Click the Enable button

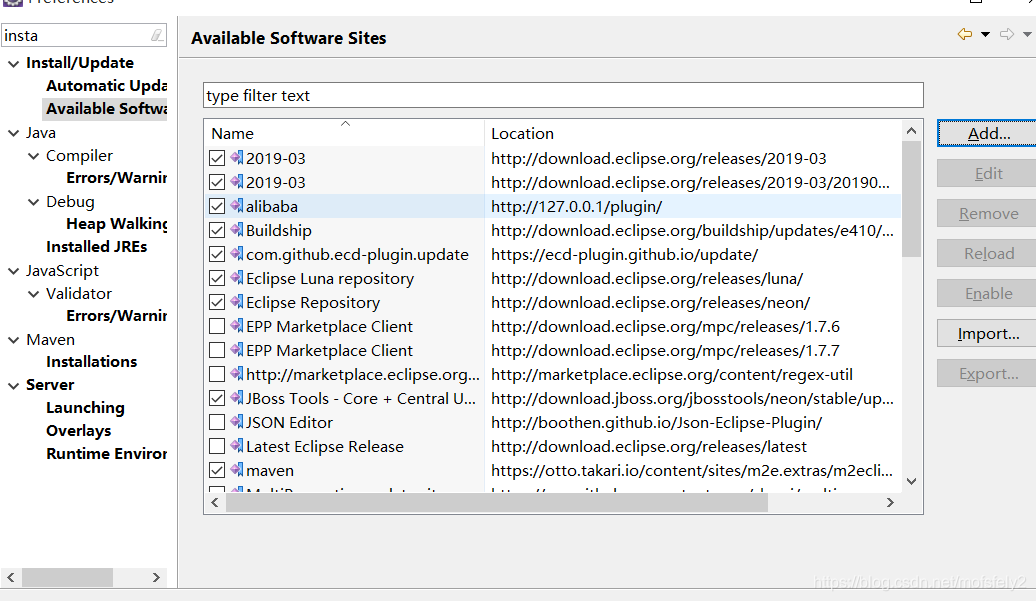(x=988, y=293)
